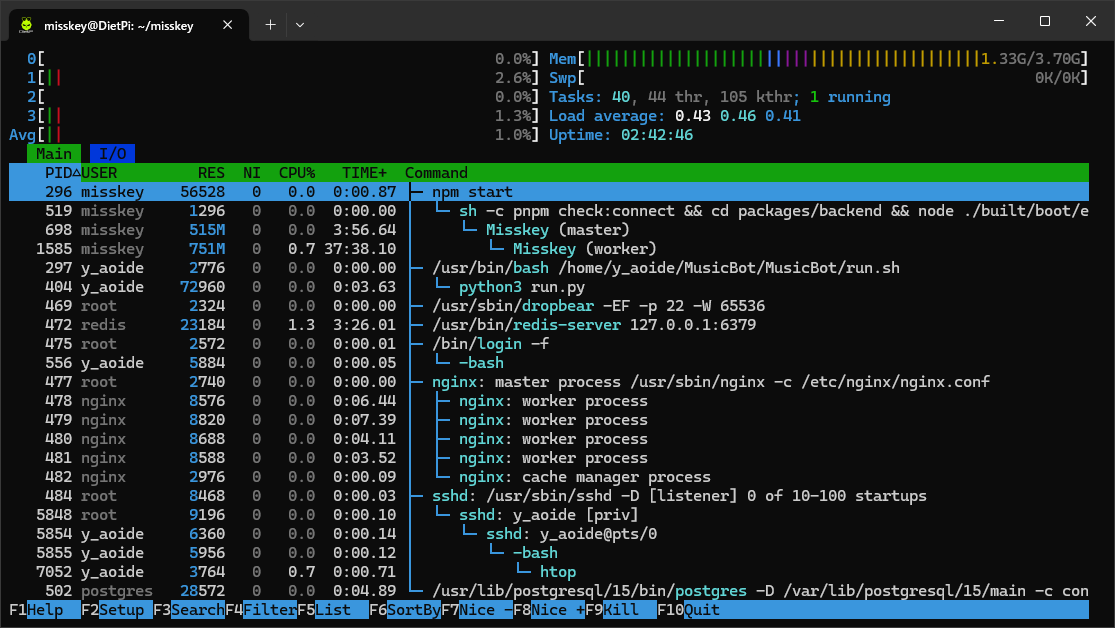The width and height of the screenshot is (1115, 628).
Task: Click the DietPi terminal tab icon
Action: (x=26, y=25)
